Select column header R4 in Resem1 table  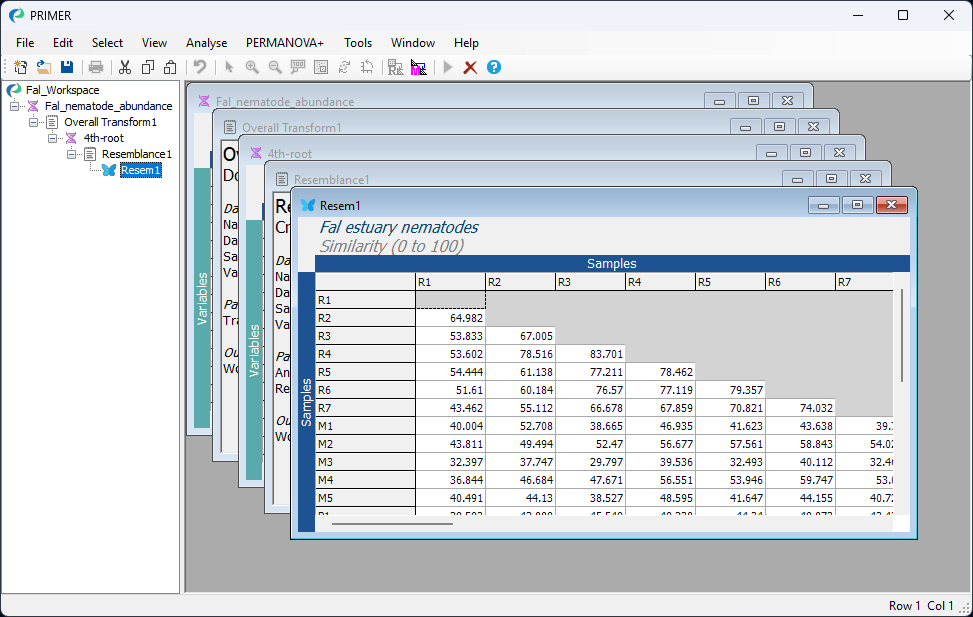pyautogui.click(x=660, y=282)
